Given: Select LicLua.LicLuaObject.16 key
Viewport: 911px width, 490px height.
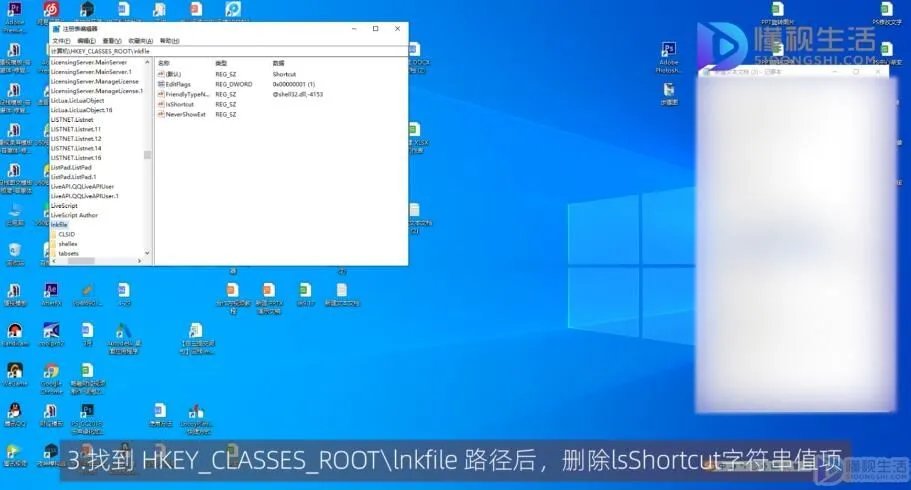Looking at the screenshot, I should click(x=81, y=110).
